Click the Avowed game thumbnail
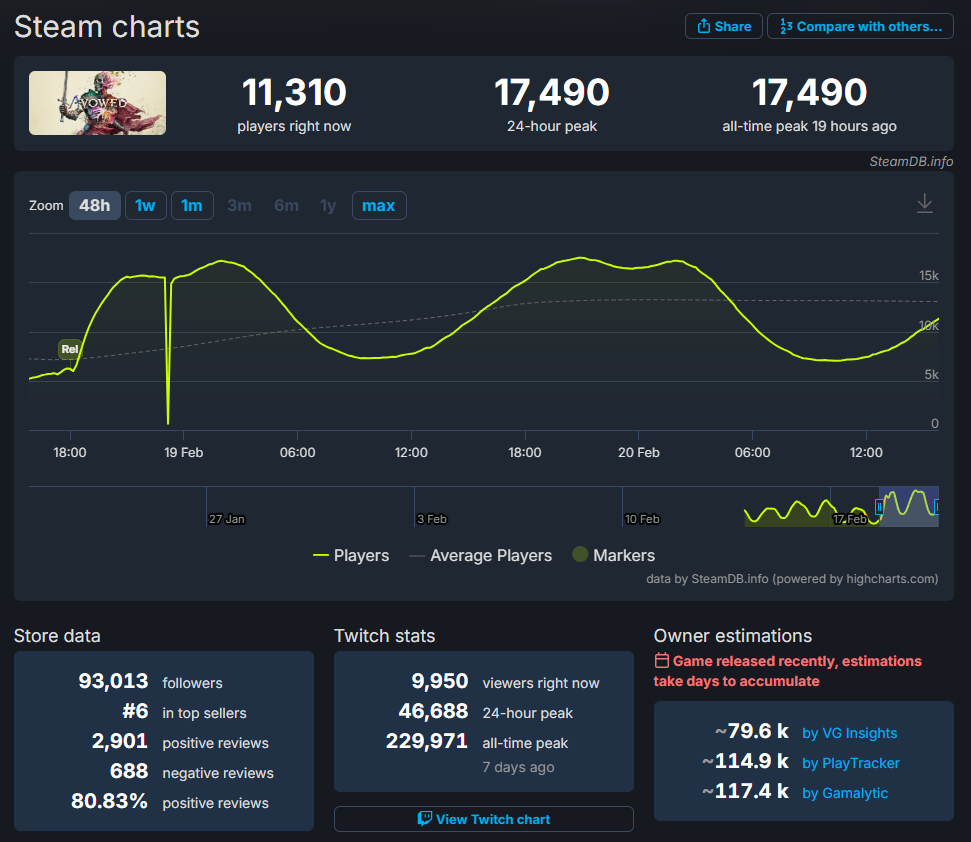Viewport: 971px width, 842px height. (97, 103)
